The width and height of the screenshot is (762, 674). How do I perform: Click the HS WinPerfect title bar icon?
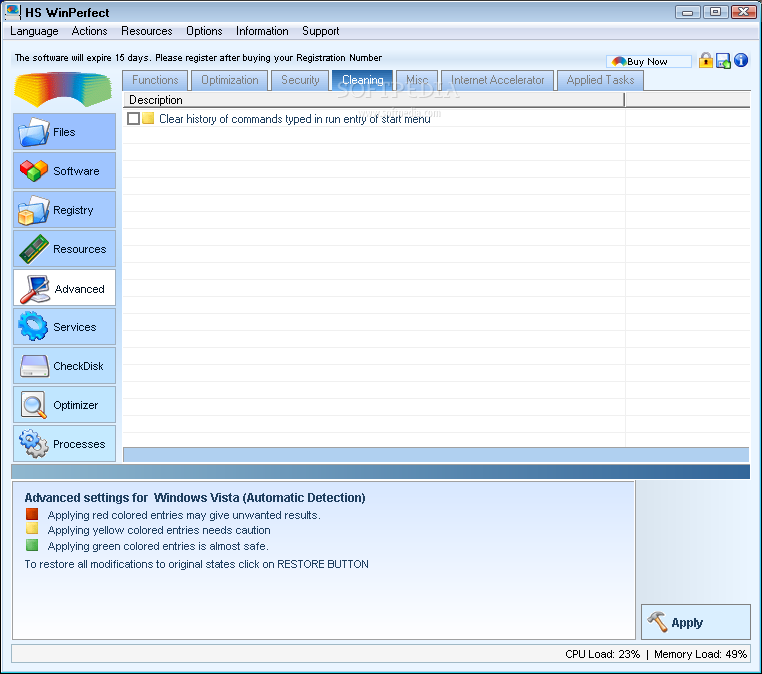tap(13, 12)
